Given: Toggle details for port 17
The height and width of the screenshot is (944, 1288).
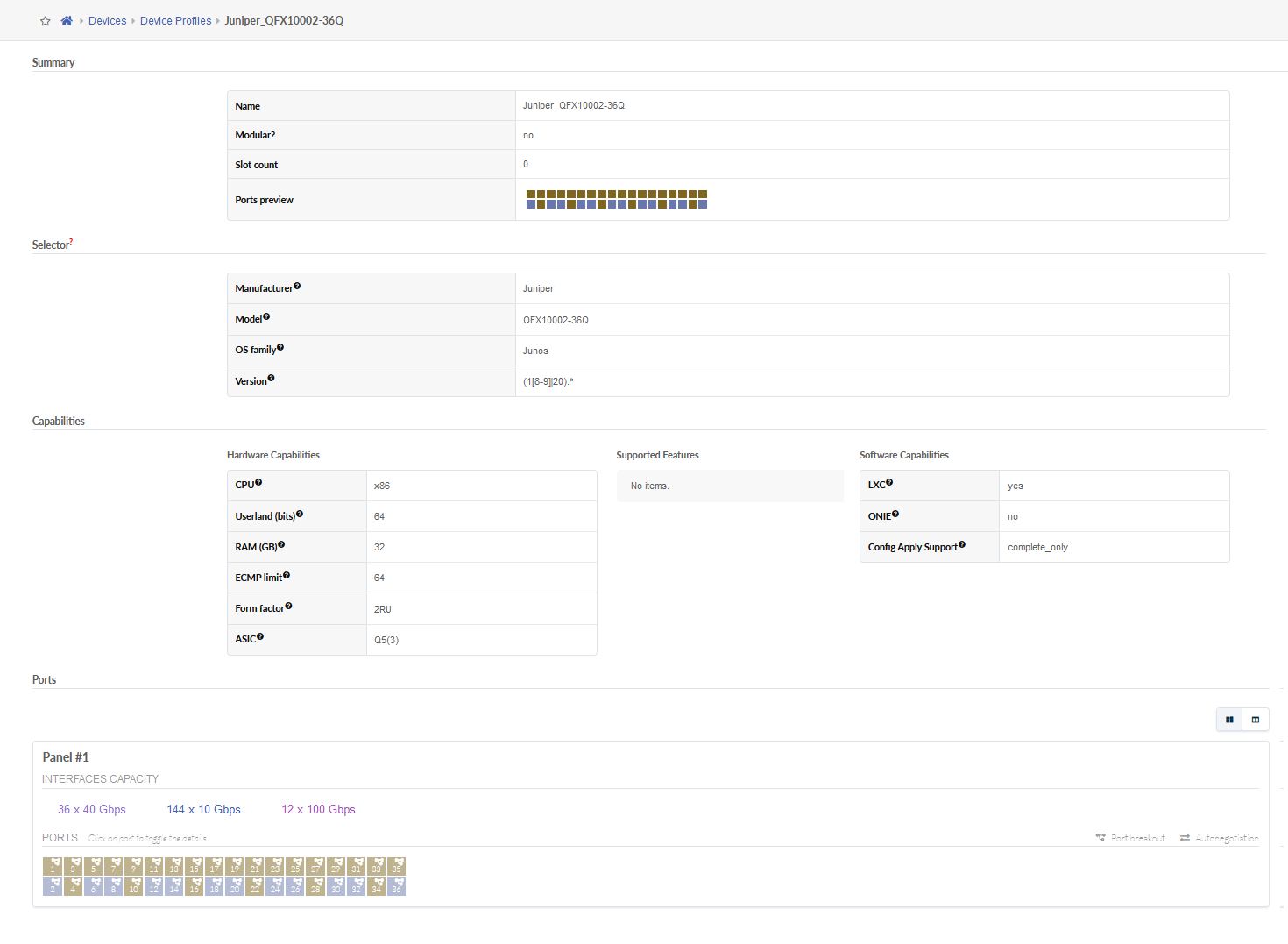Looking at the screenshot, I should [215, 866].
